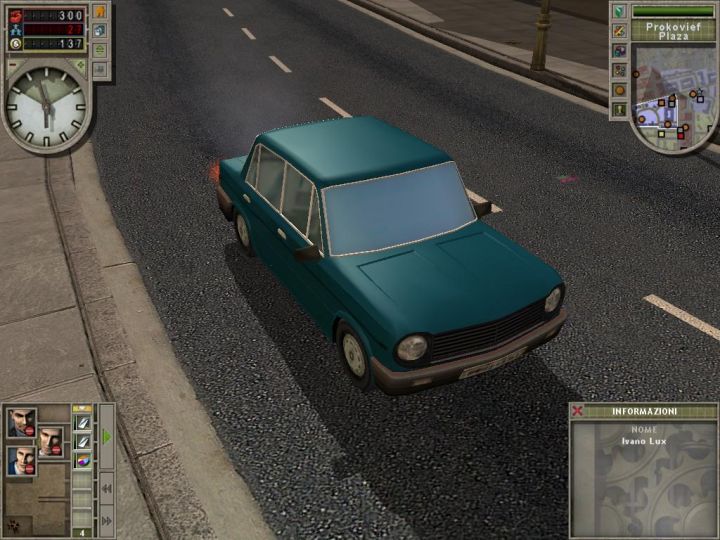Select the crossed tools icon beside the minimap
This screenshot has width=720, height=540.
620,31
